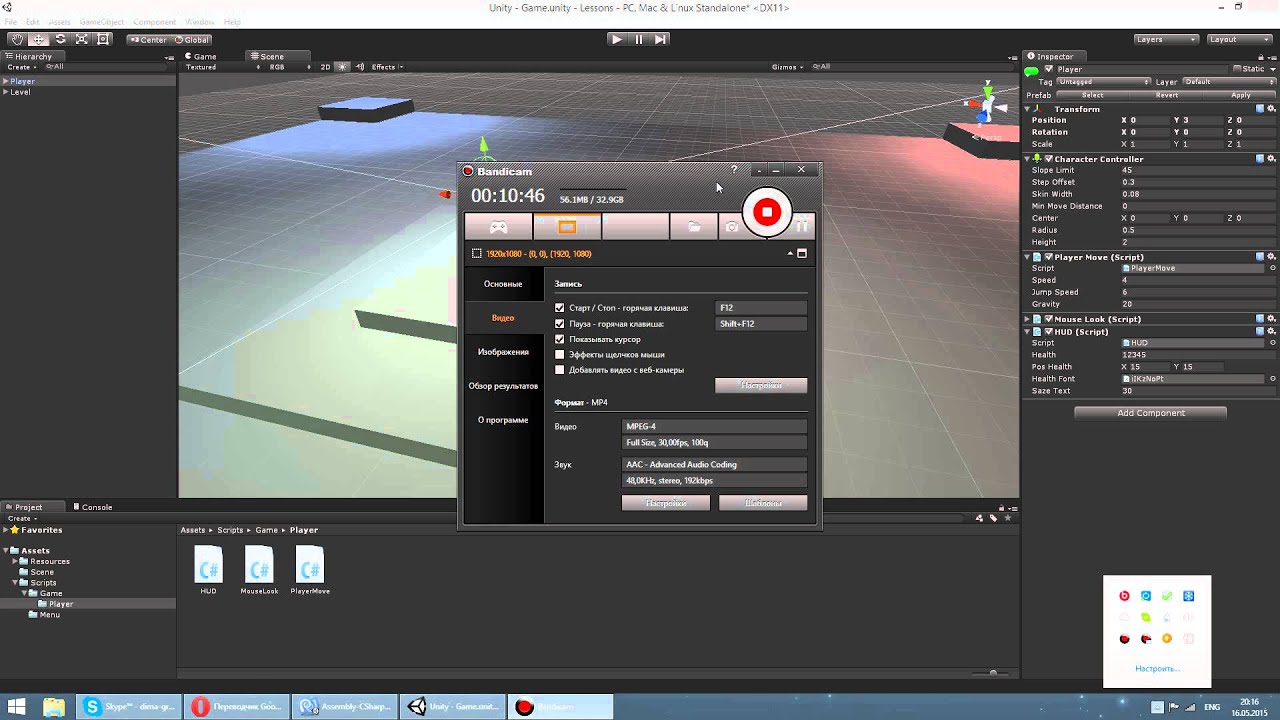Screen dimensions: 1280x720
Task: Open Player Move script gear menu
Action: tap(1272, 257)
